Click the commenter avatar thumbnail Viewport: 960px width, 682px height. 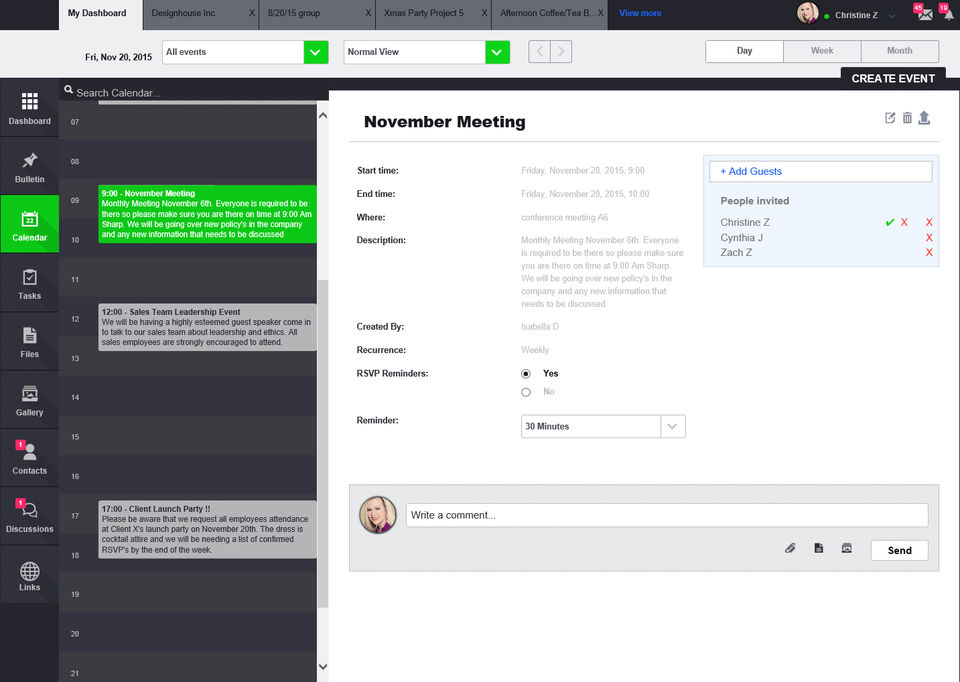click(x=378, y=515)
